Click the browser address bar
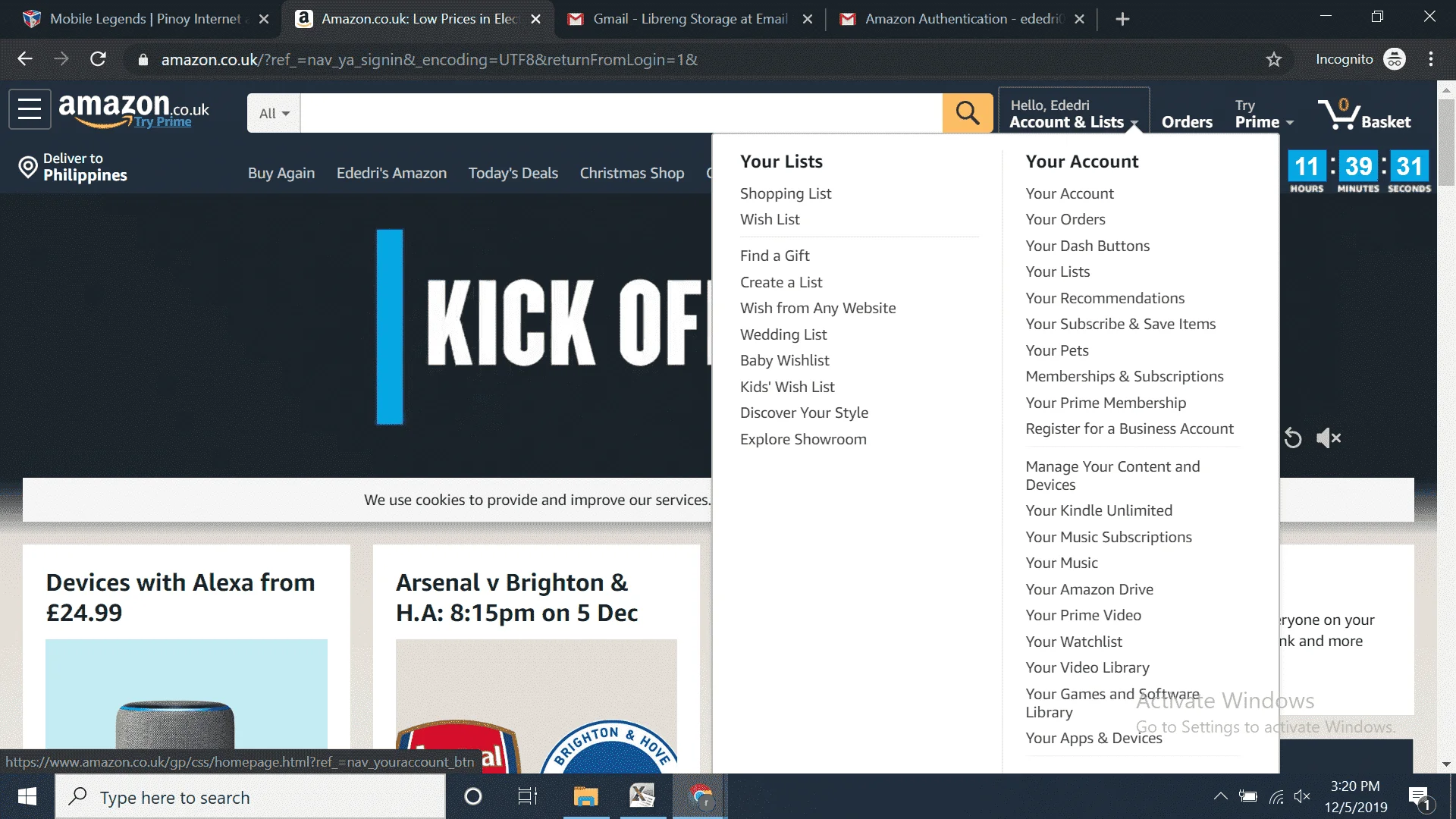 [698, 59]
